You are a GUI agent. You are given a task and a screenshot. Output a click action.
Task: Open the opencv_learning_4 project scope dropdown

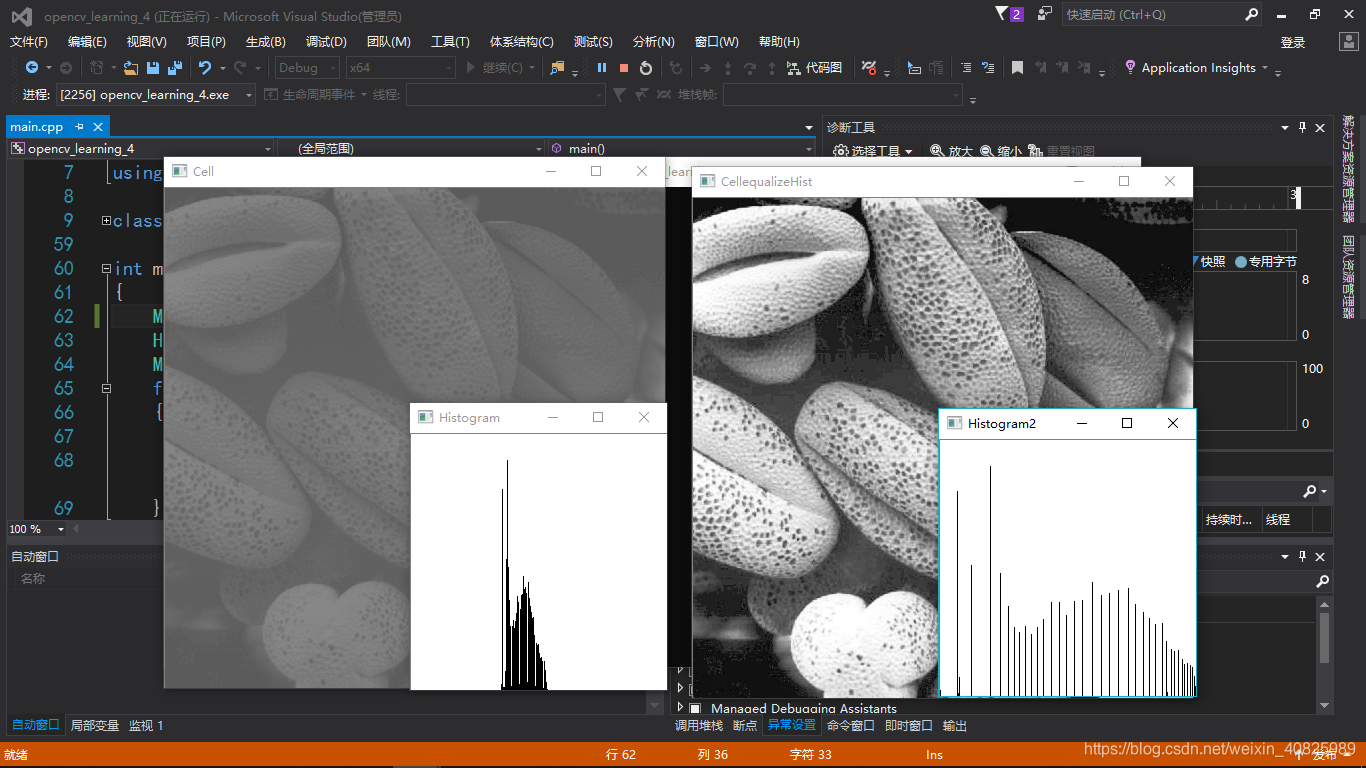141,148
